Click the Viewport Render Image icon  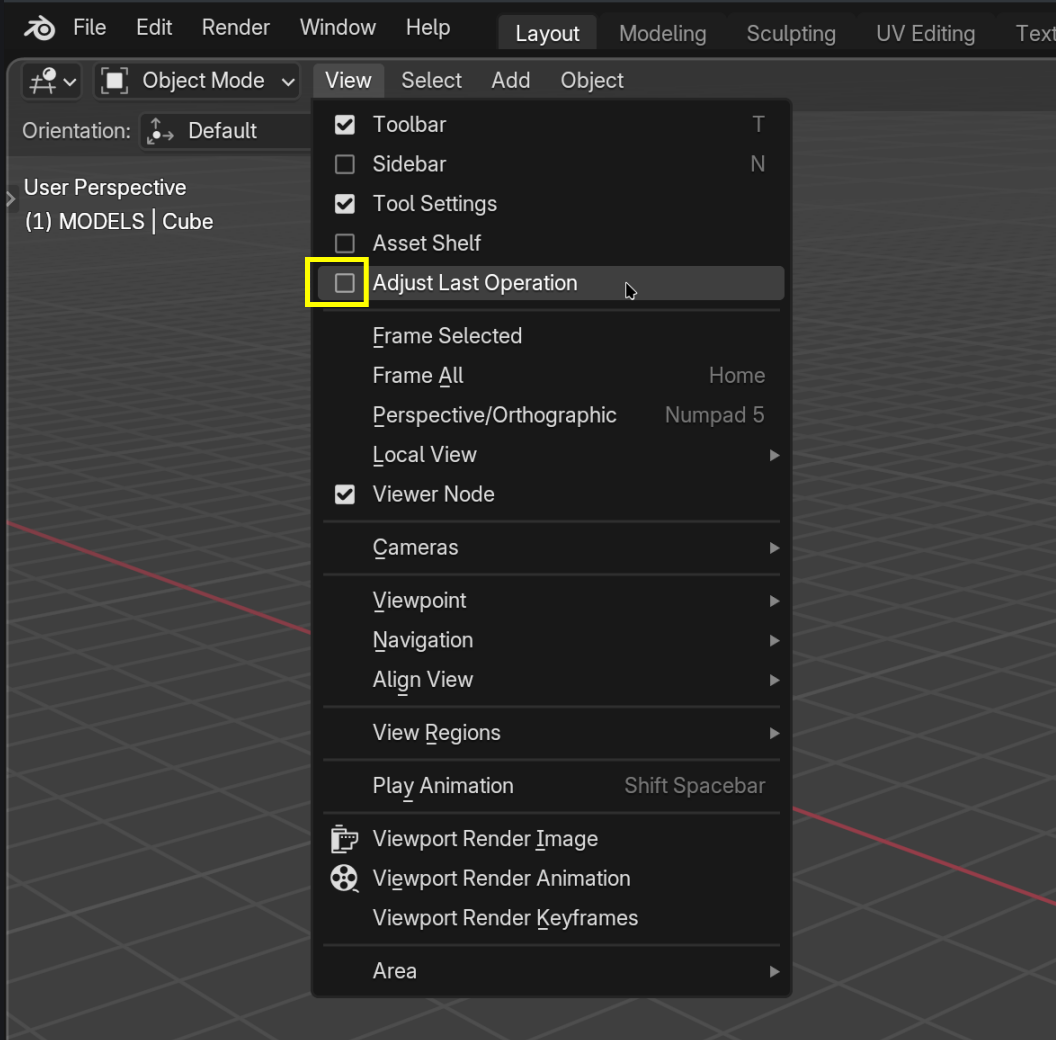(344, 839)
